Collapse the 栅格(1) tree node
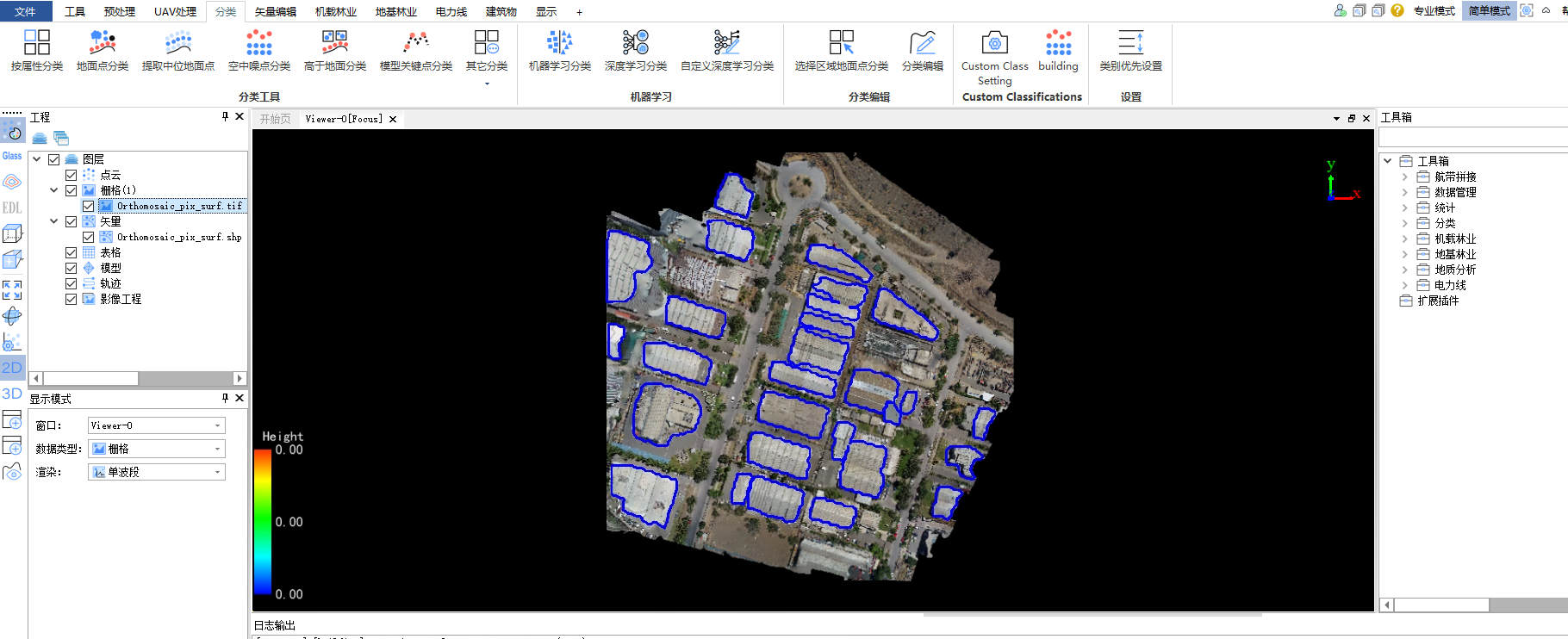The width and height of the screenshot is (1568, 639). (54, 190)
